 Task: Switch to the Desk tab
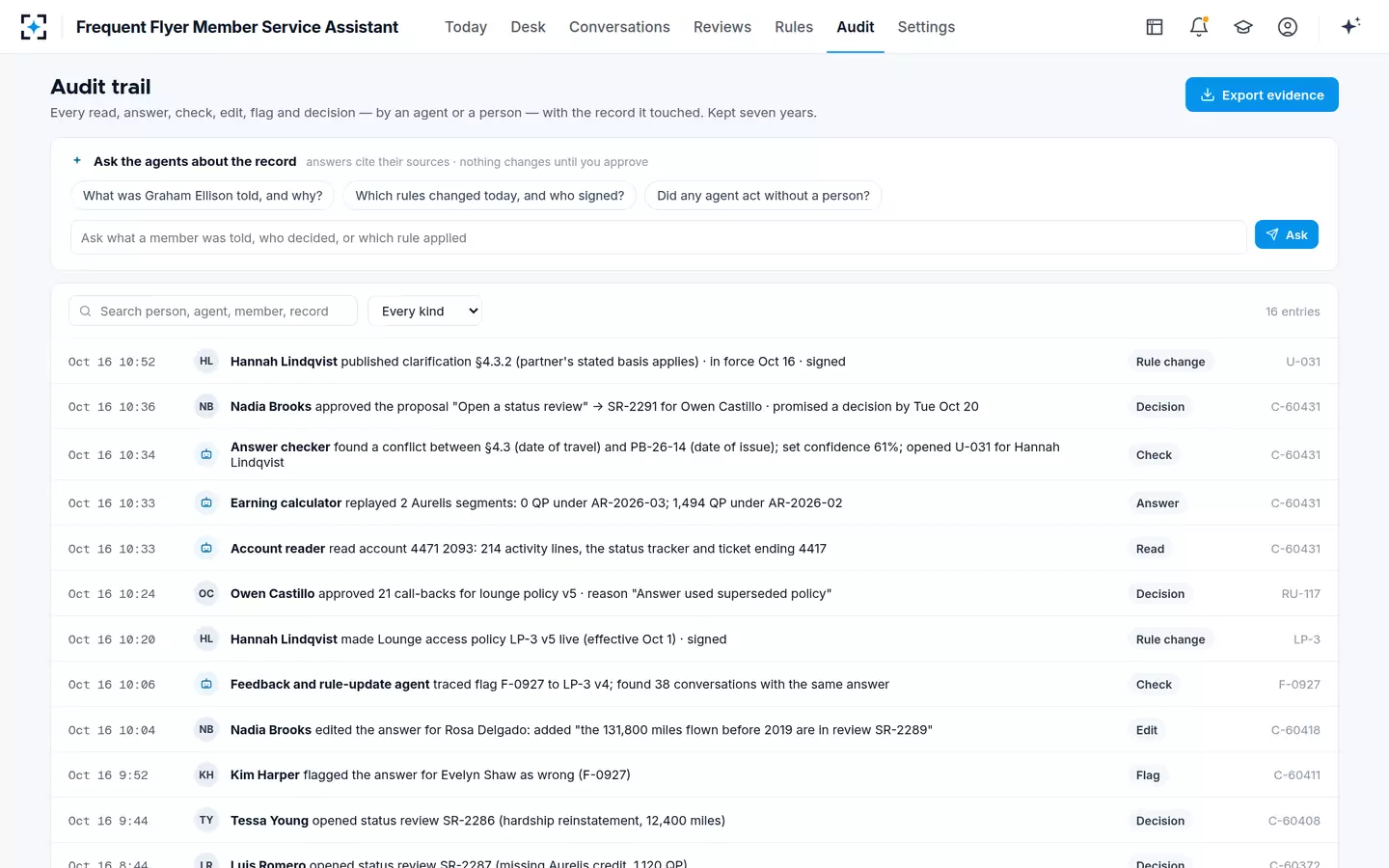(528, 27)
